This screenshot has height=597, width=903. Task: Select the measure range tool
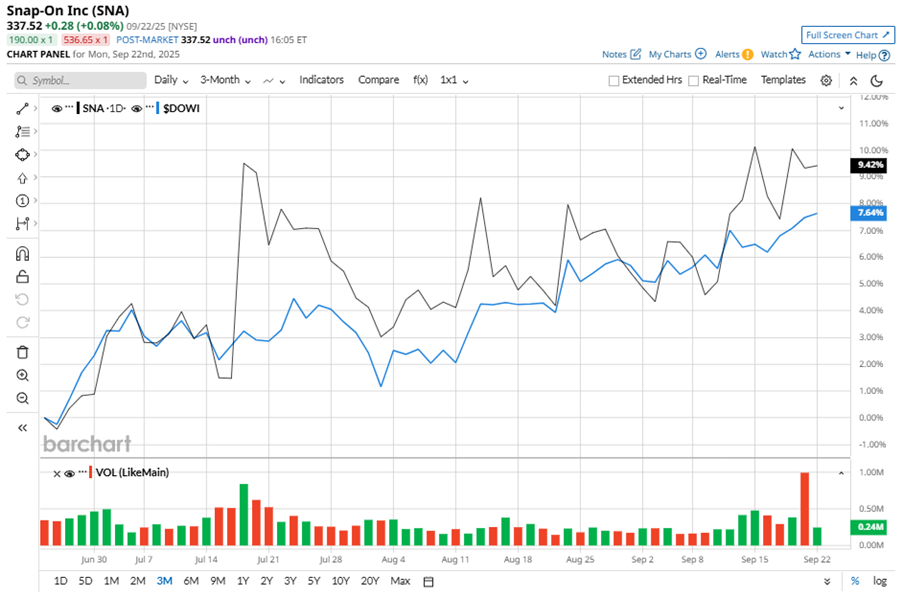point(22,223)
